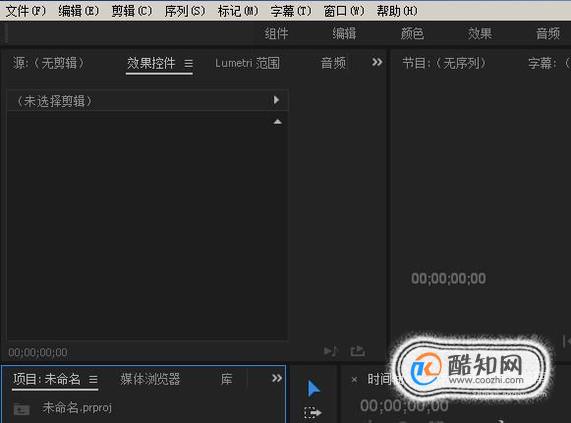Expand the source panel tabs overflow chevron
Screen dimensions: 571x423
[377, 62]
